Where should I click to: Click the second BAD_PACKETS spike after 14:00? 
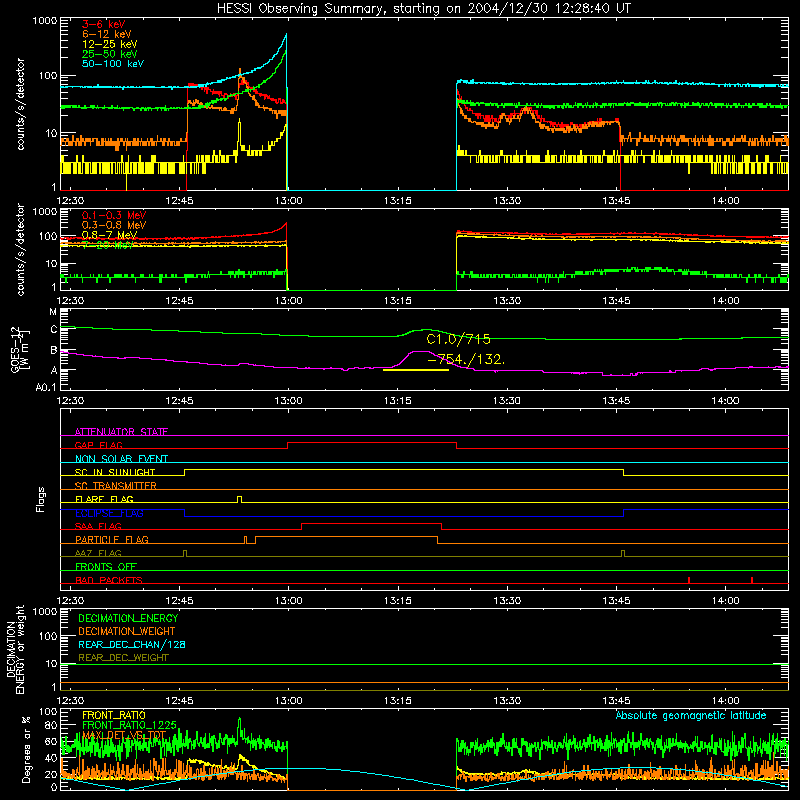(x=752, y=580)
